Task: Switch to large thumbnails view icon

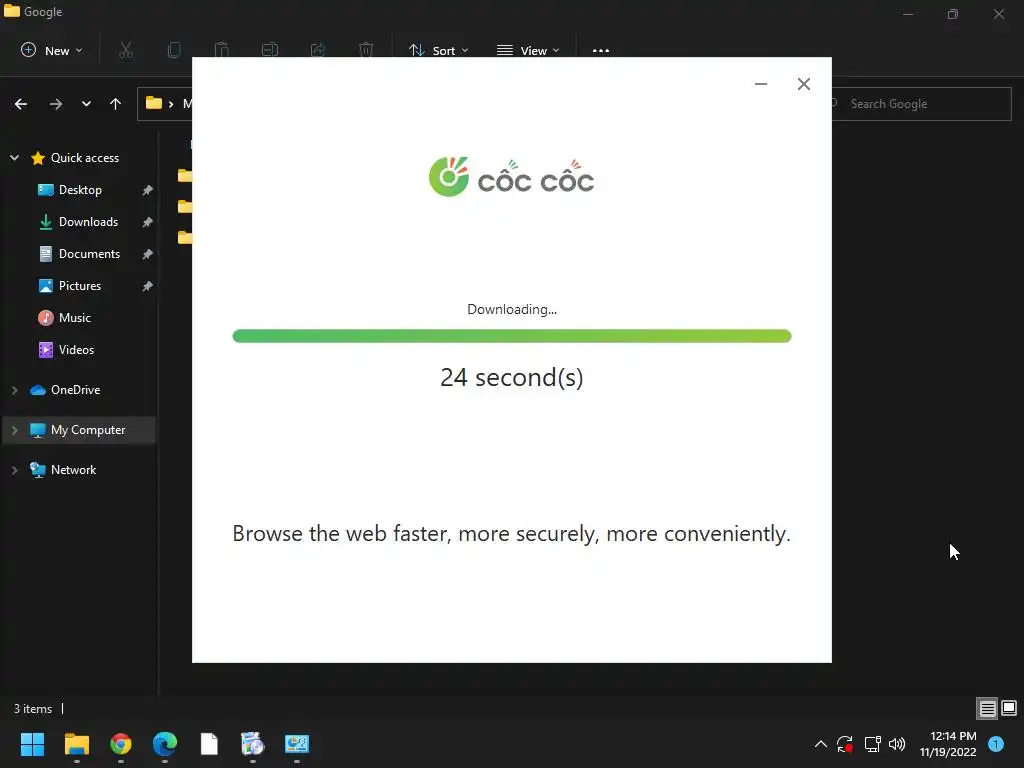Action: tap(1009, 708)
